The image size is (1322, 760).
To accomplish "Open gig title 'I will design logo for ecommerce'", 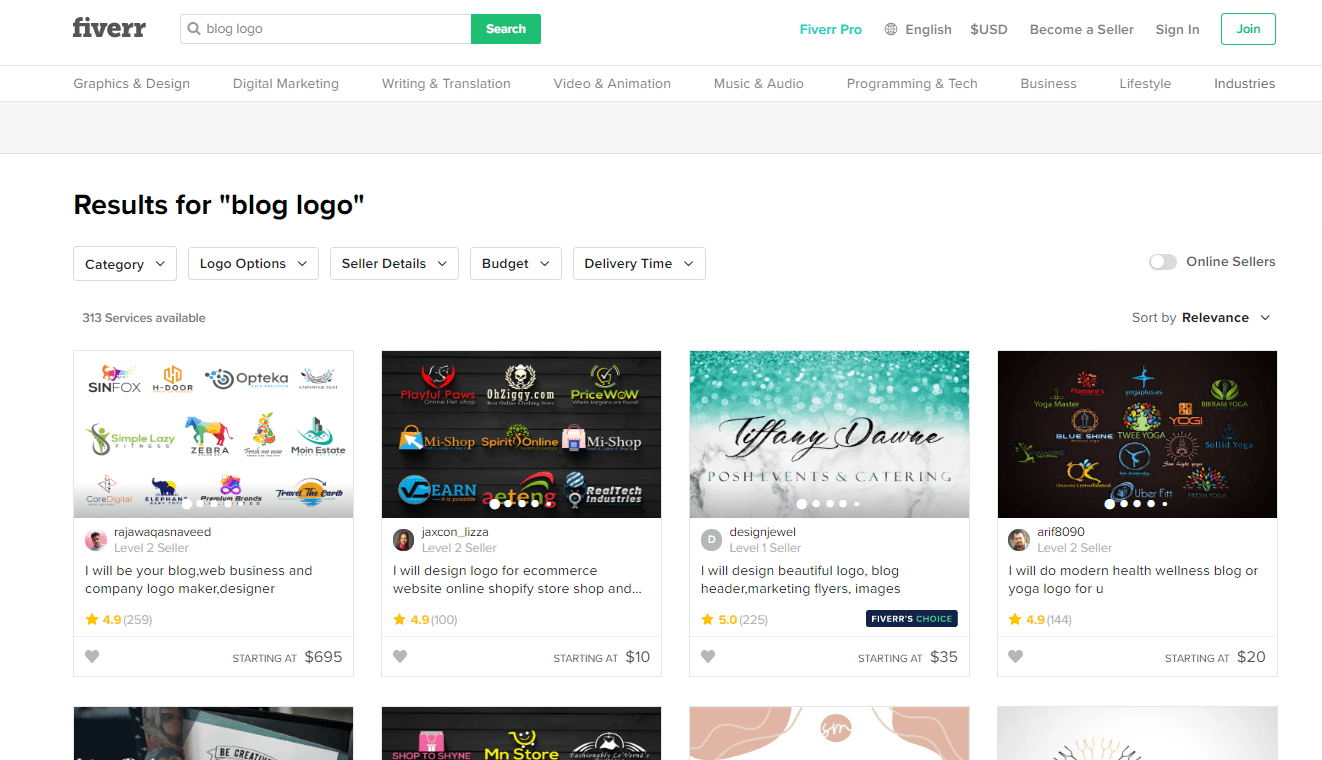I will (518, 580).
